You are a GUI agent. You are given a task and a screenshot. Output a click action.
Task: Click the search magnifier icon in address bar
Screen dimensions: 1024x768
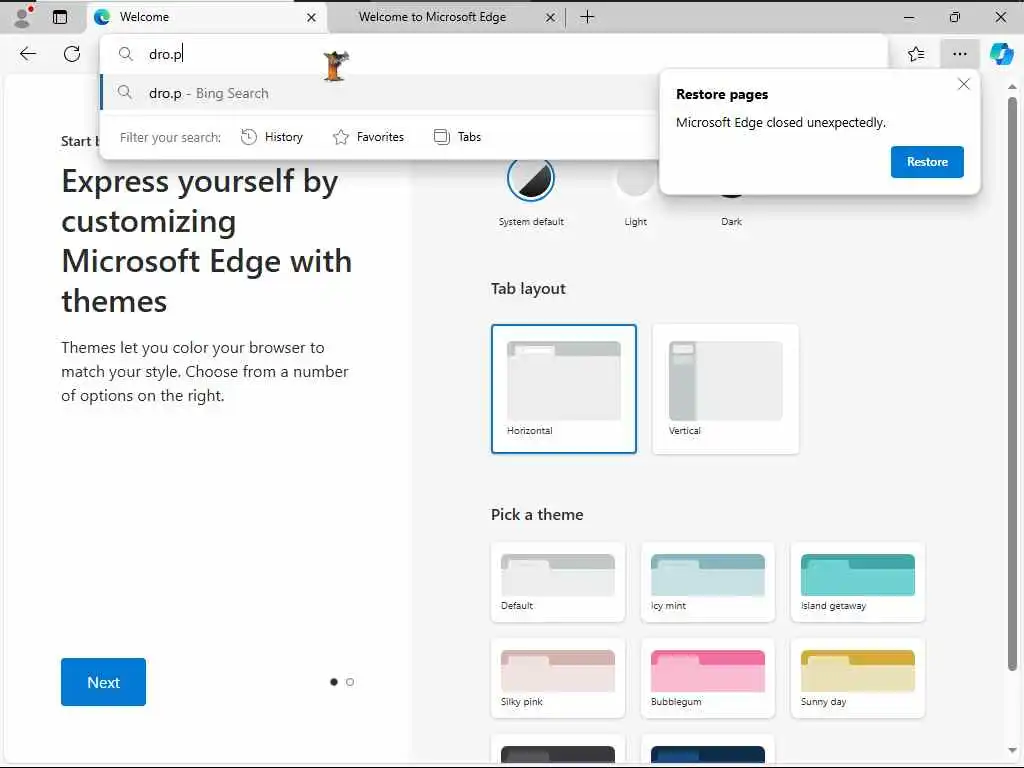pyautogui.click(x=125, y=54)
